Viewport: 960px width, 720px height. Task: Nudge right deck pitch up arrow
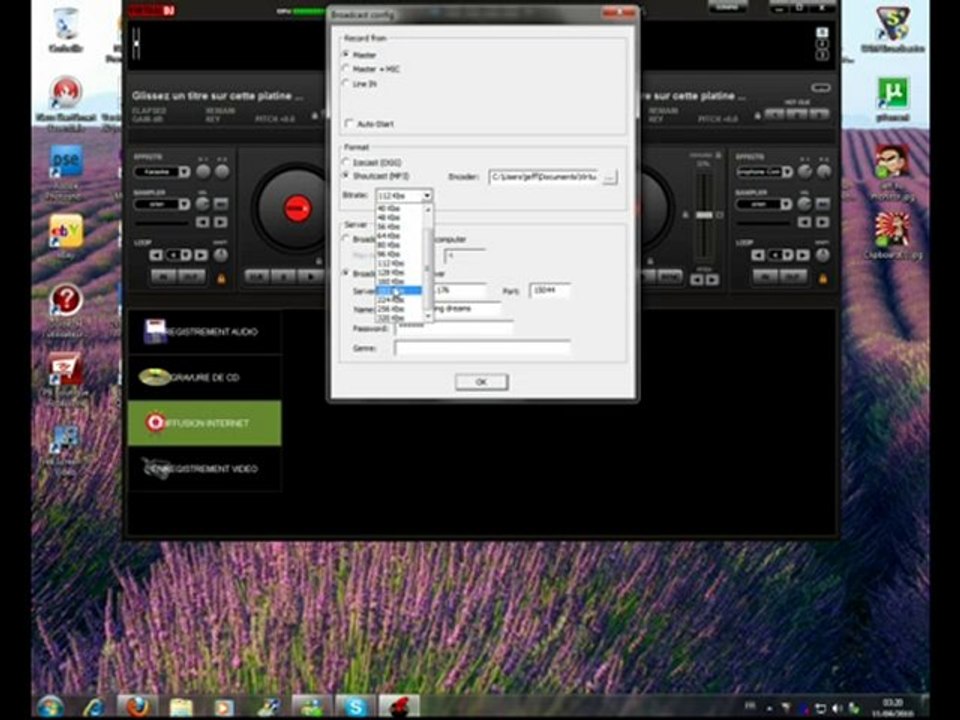coord(713,280)
